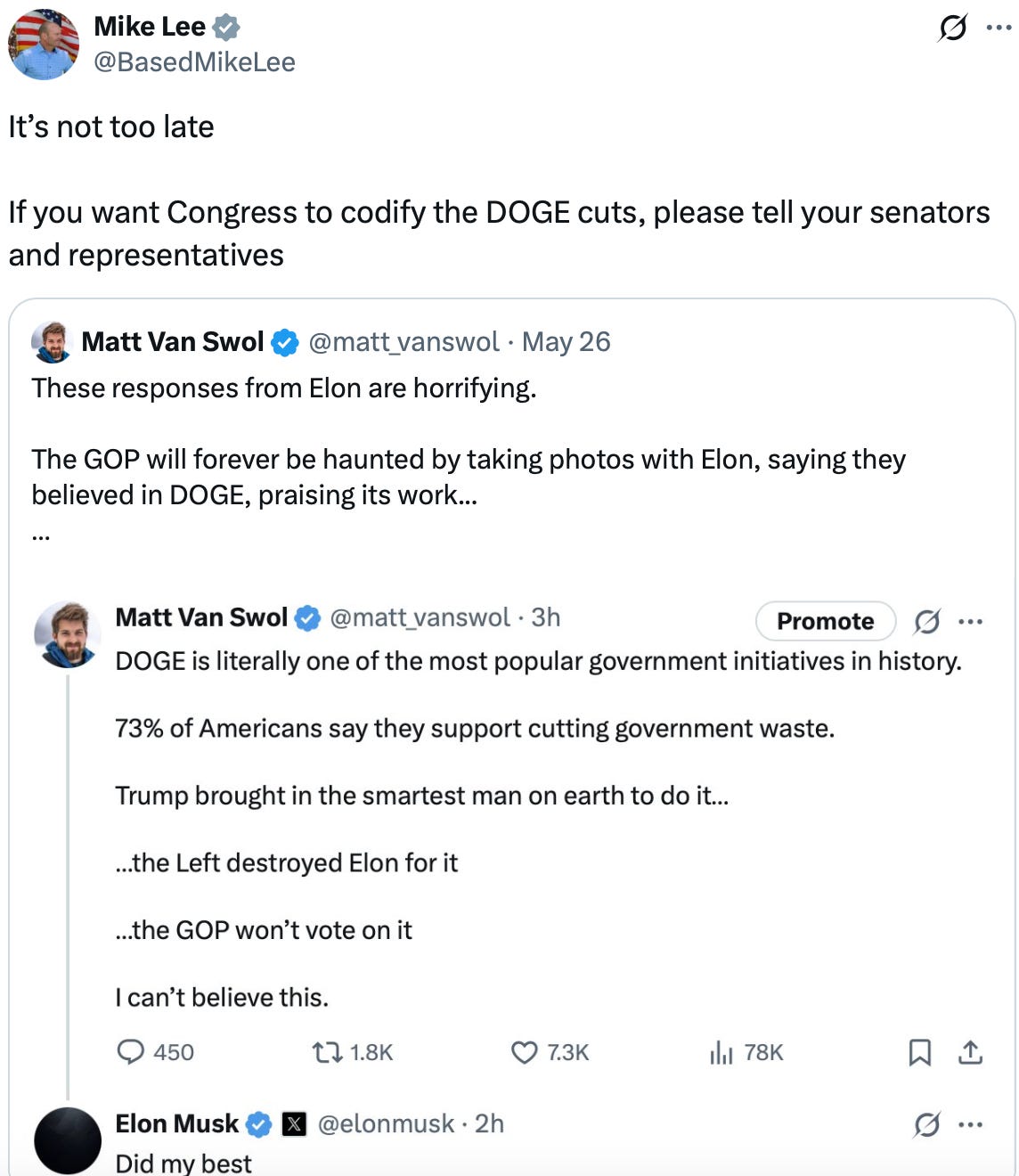
Task: Open the @BasedMikeLee handle link
Action: coord(194,61)
